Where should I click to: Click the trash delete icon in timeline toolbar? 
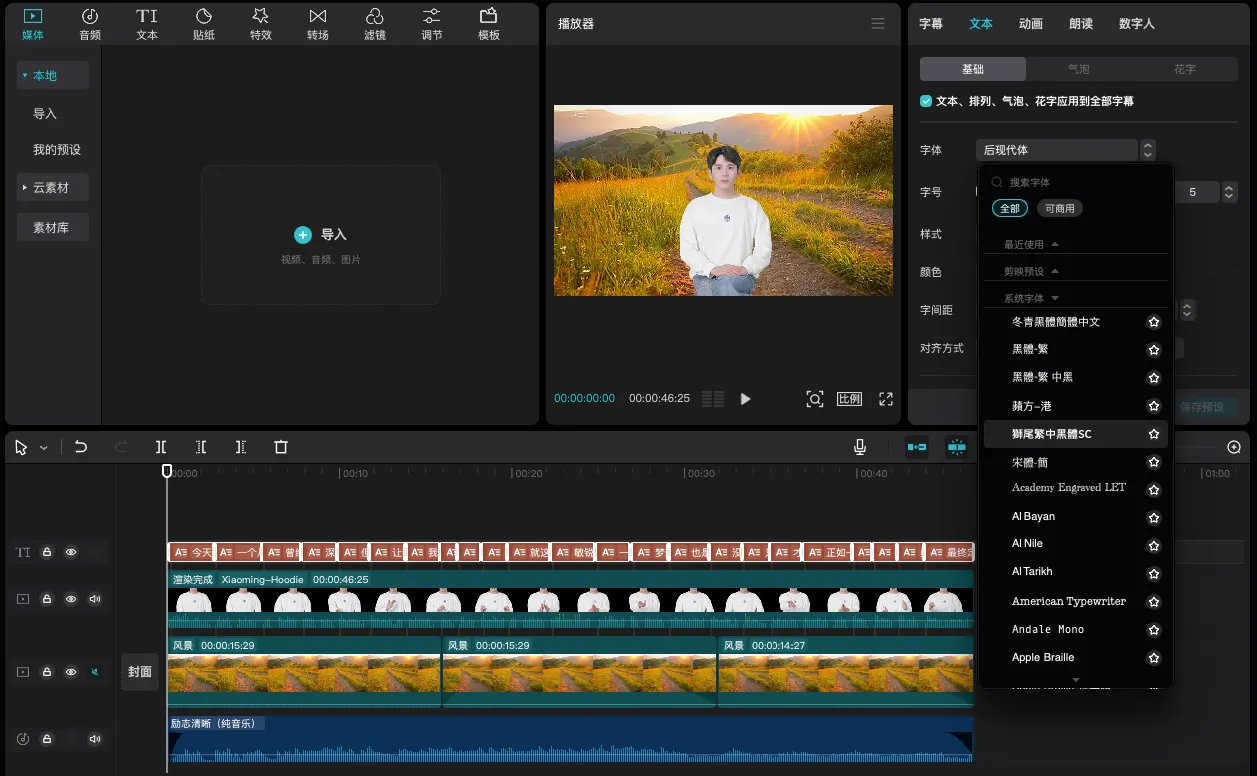pyautogui.click(x=281, y=447)
